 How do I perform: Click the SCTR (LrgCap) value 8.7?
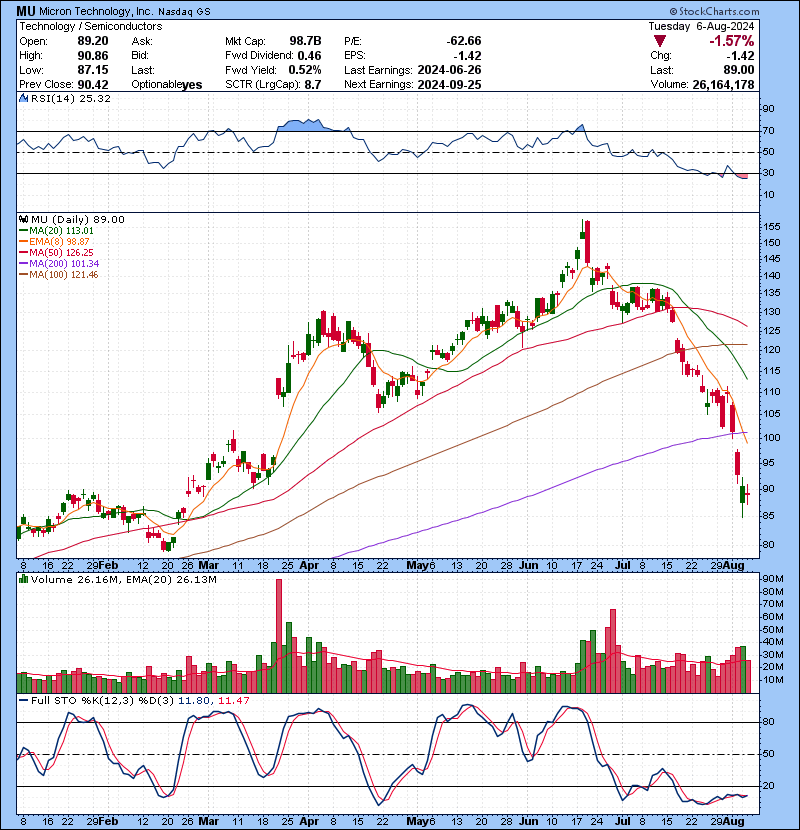pyautogui.click(x=313, y=85)
